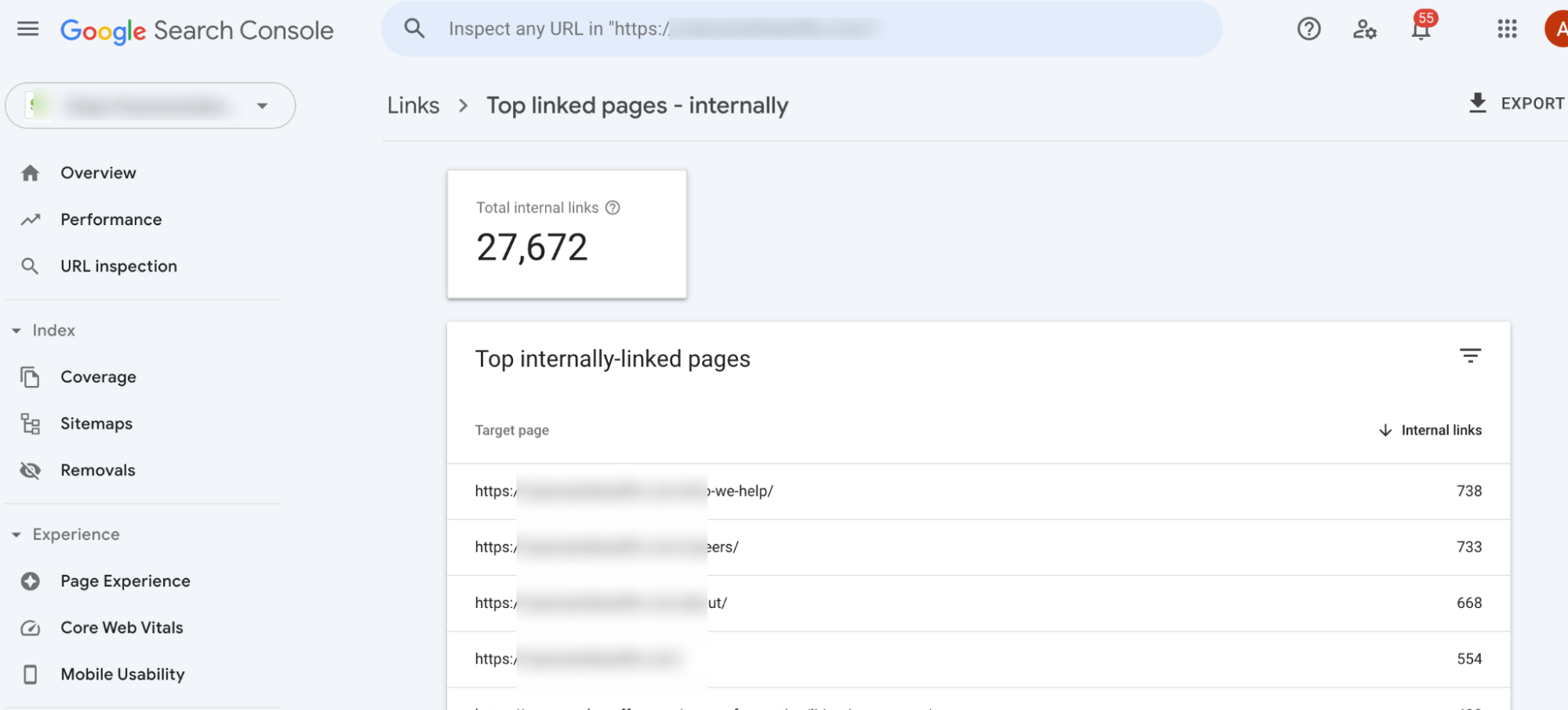Collapse the Experience section
This screenshot has width=1568, height=710.
[17, 534]
